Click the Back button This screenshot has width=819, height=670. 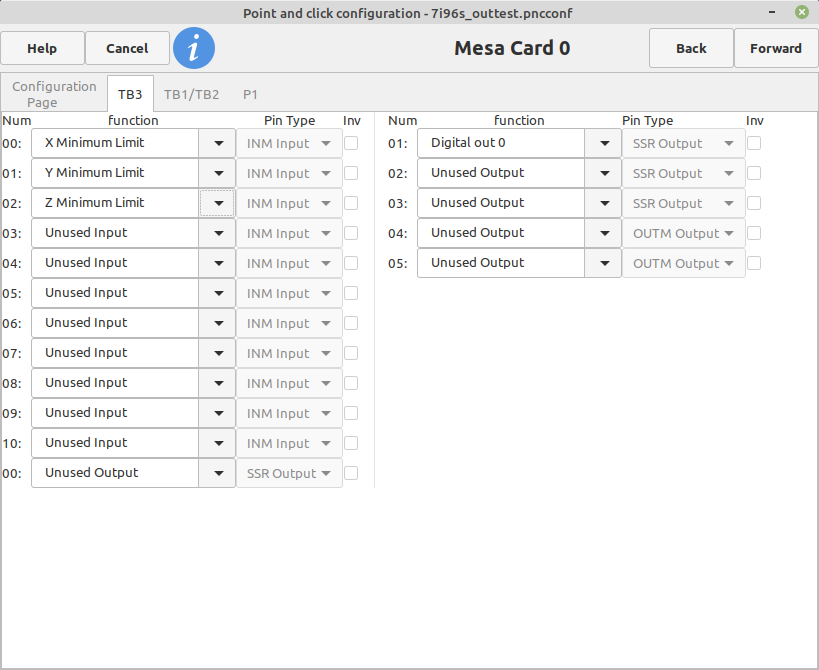coord(691,49)
